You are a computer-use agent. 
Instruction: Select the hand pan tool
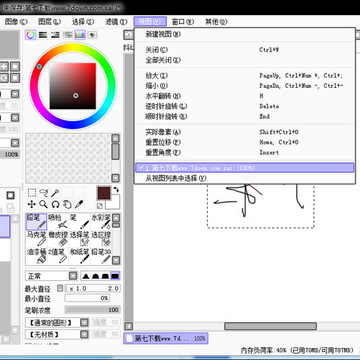click(67, 204)
